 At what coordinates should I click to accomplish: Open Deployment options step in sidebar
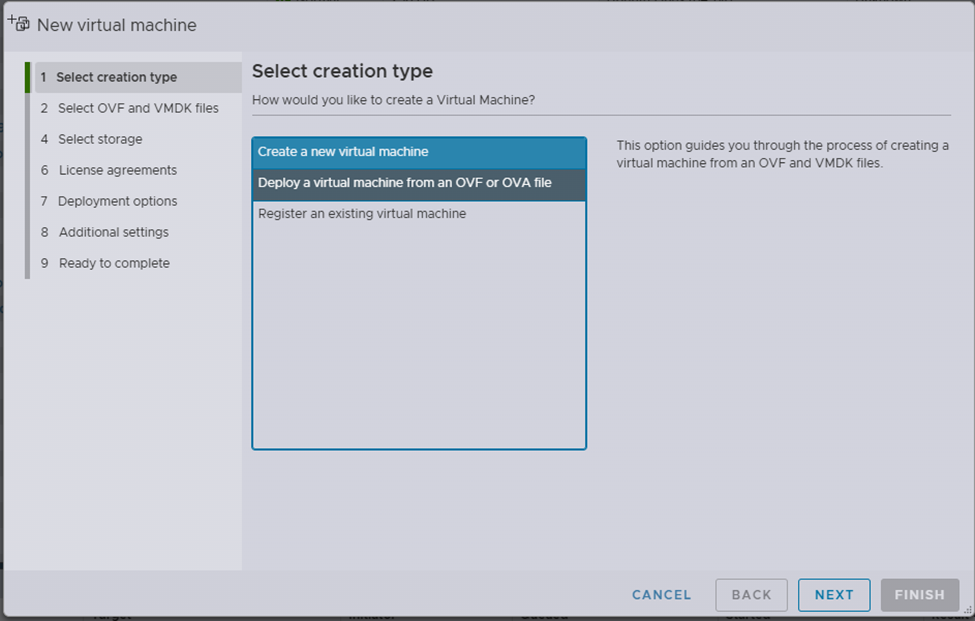tap(117, 201)
